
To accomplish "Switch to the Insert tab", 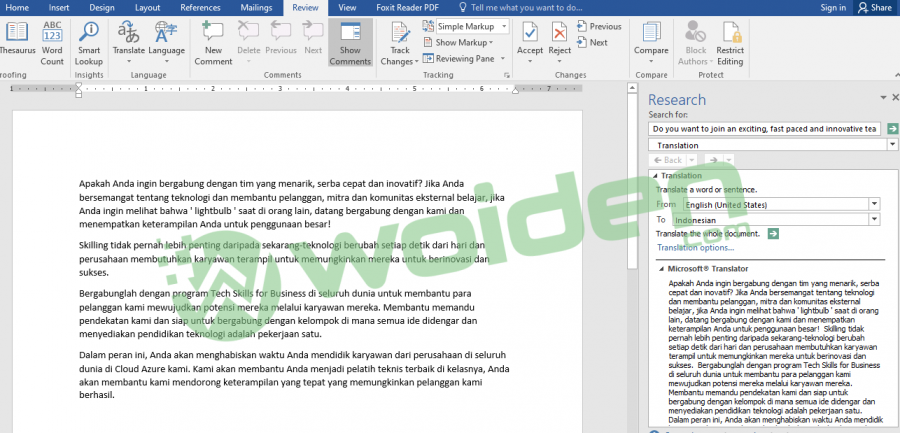I will tap(59, 8).
